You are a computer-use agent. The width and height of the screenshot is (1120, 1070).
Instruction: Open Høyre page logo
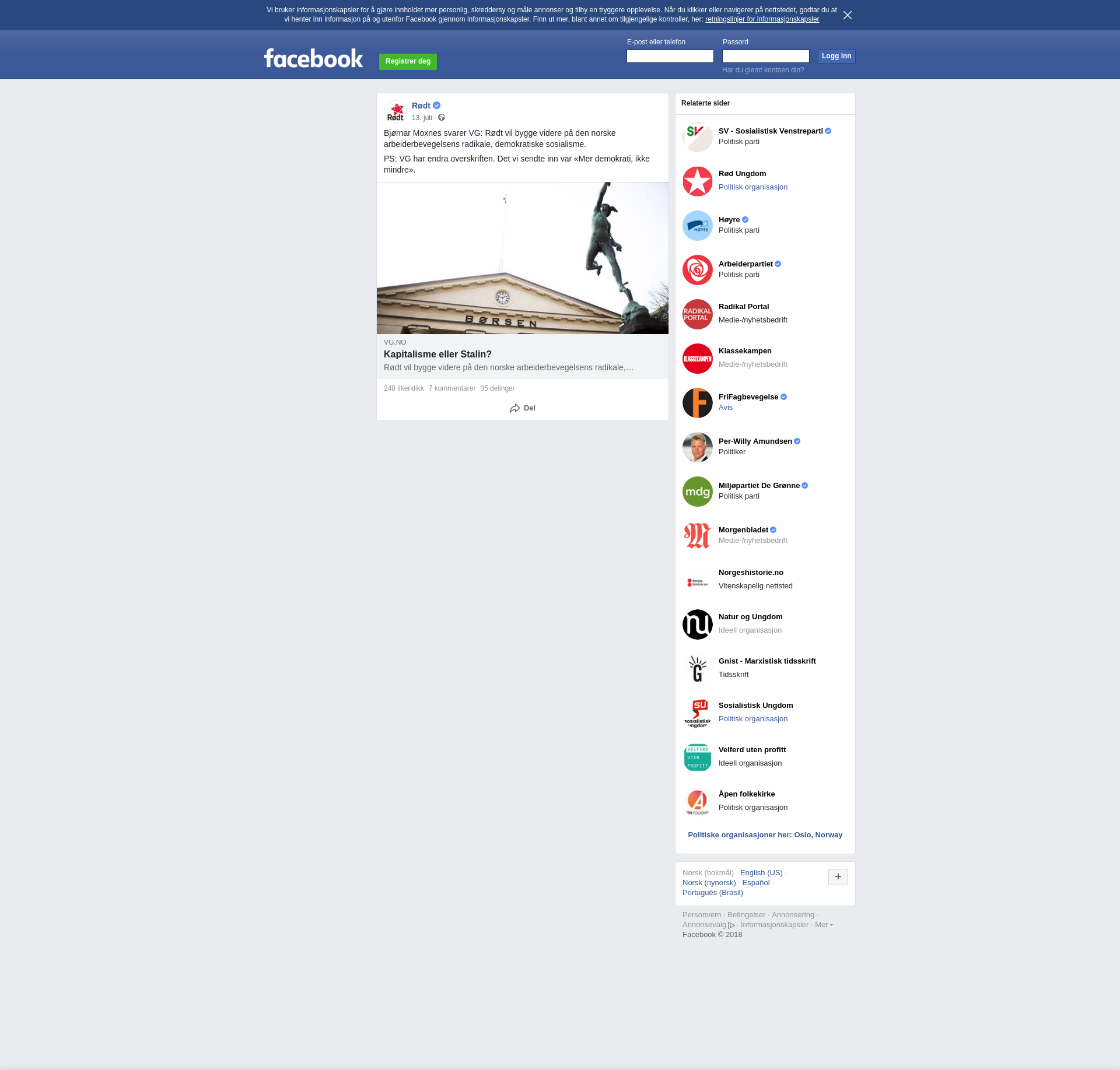[x=698, y=226]
